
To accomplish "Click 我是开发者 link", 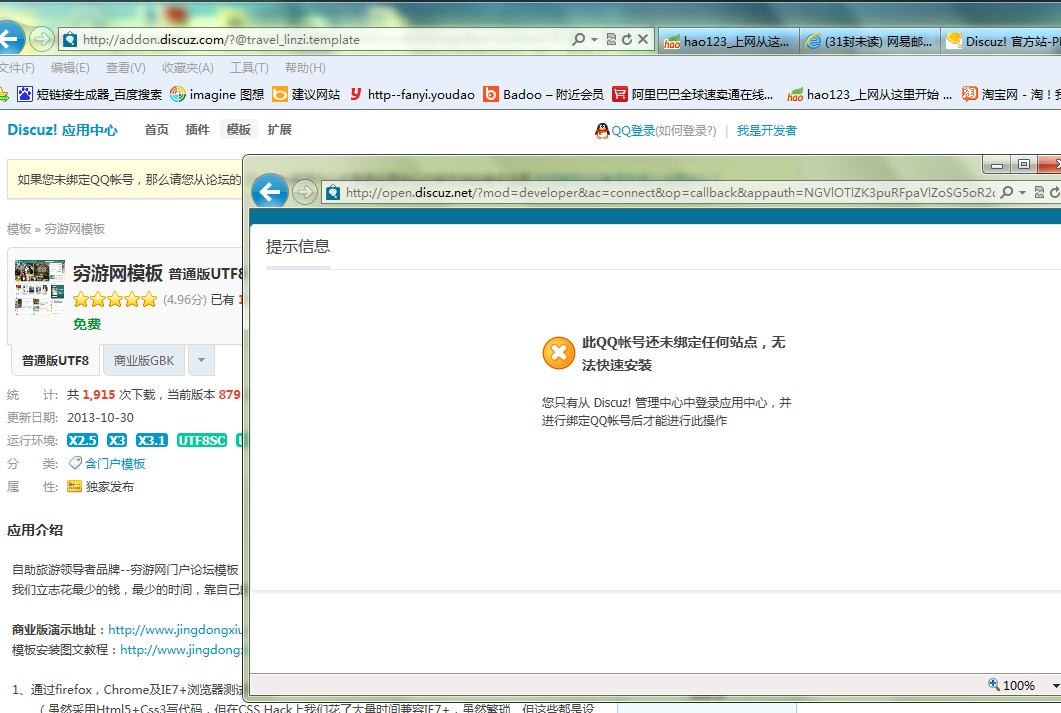I will (x=767, y=131).
